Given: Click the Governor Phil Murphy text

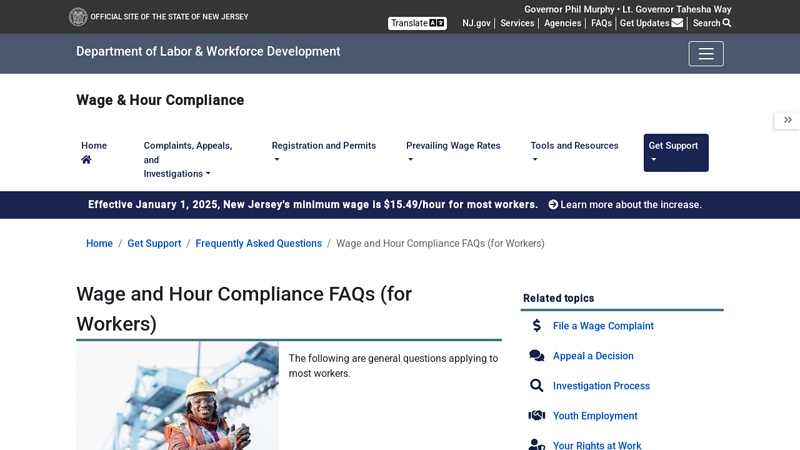Looking at the screenshot, I should point(569,9).
